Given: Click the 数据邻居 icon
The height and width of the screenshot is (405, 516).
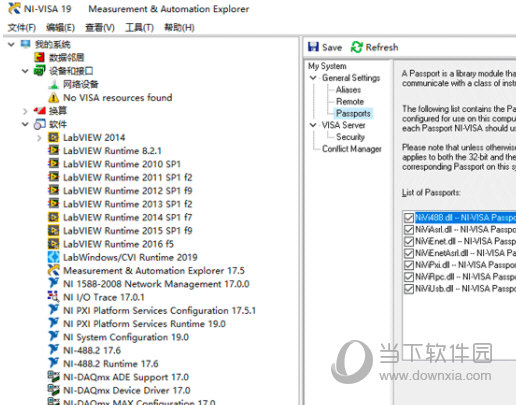Looking at the screenshot, I should pos(39,57).
